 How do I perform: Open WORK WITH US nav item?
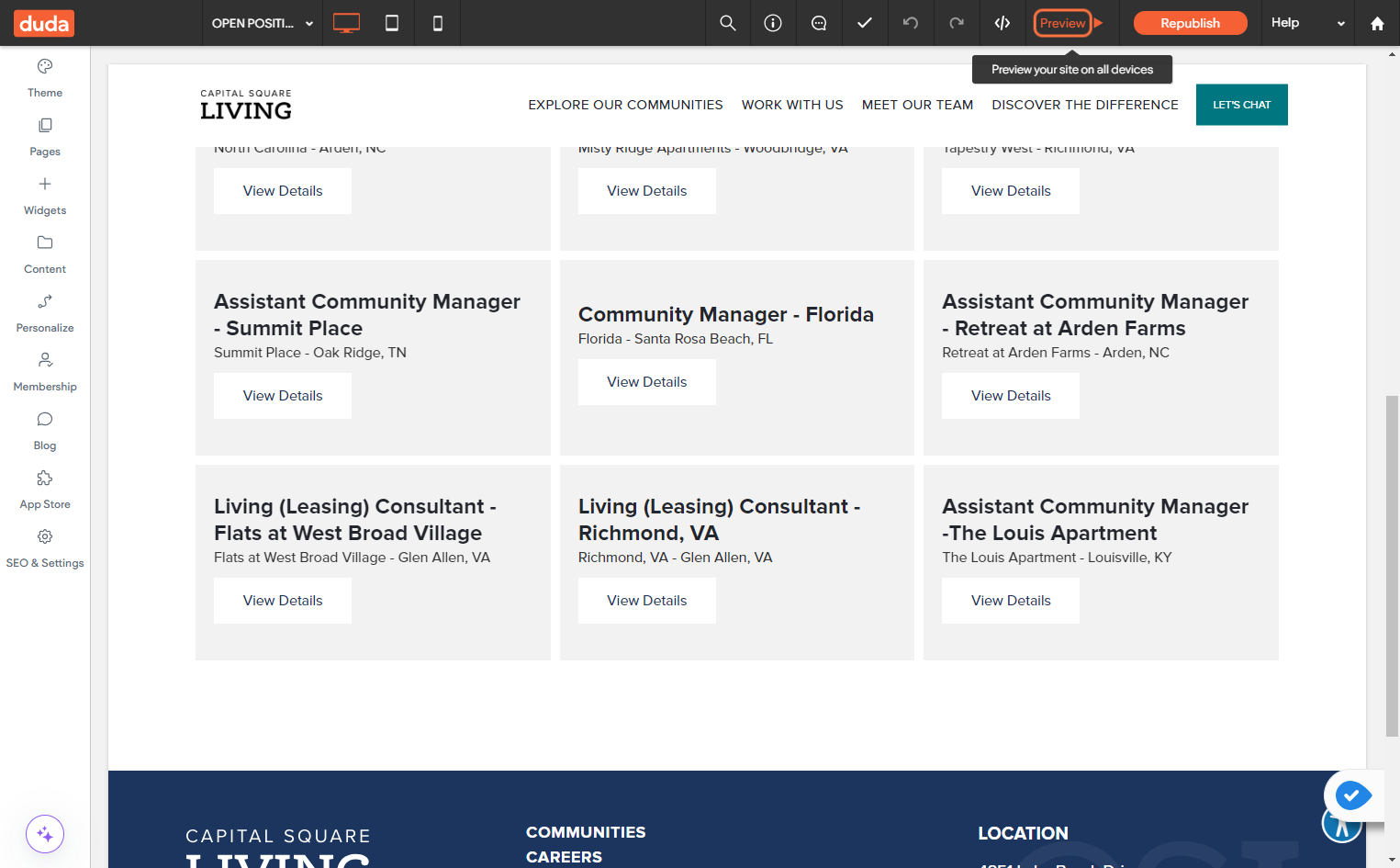tap(792, 105)
